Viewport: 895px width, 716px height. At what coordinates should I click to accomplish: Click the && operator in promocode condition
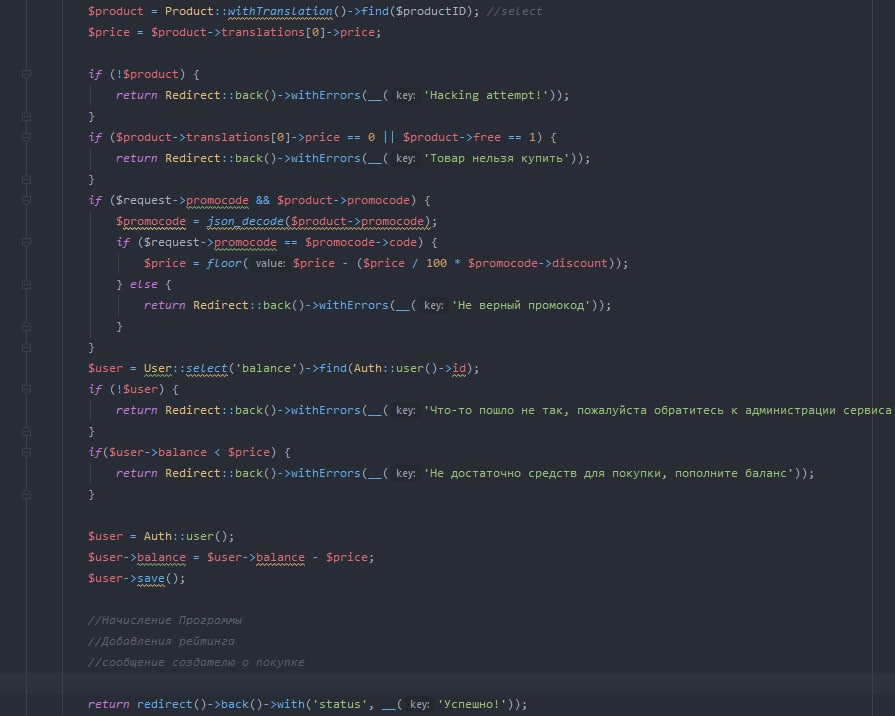coord(263,200)
